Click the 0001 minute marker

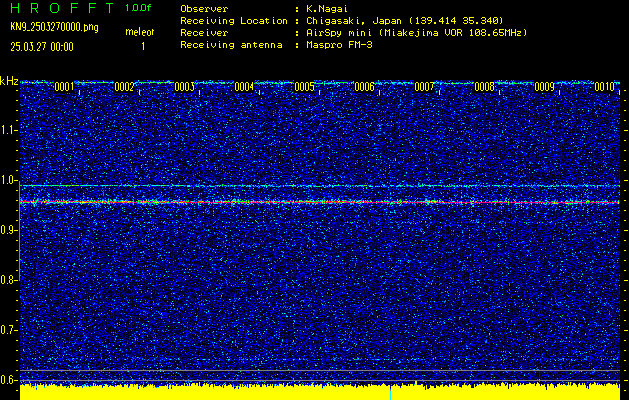[x=64, y=87]
